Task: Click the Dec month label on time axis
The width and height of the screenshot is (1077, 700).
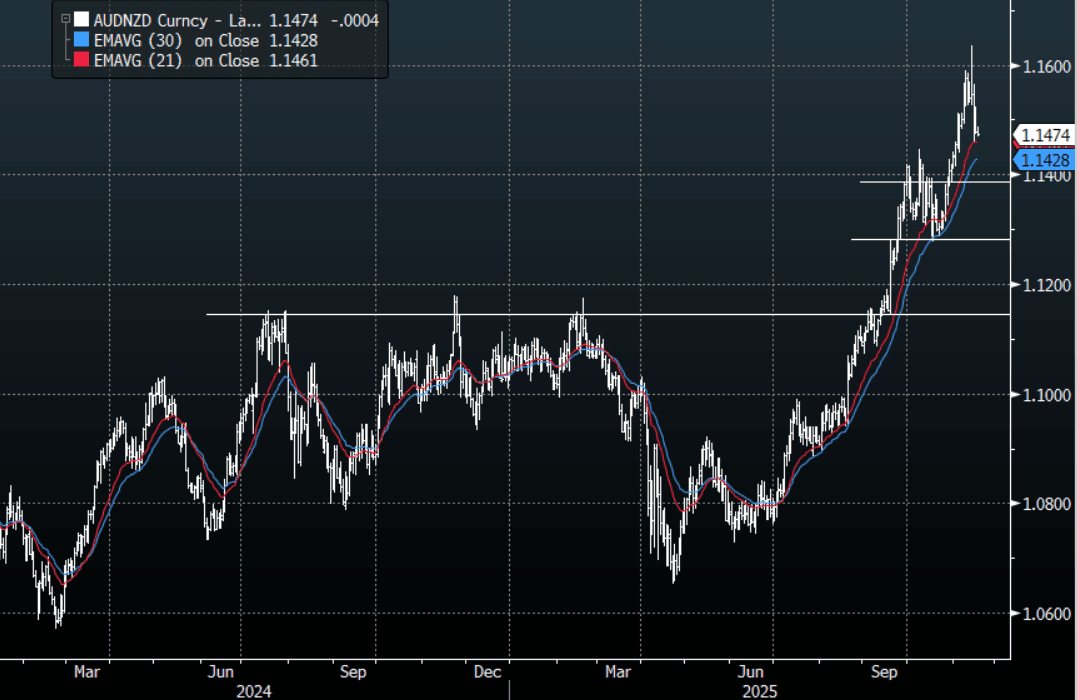Action: [487, 673]
